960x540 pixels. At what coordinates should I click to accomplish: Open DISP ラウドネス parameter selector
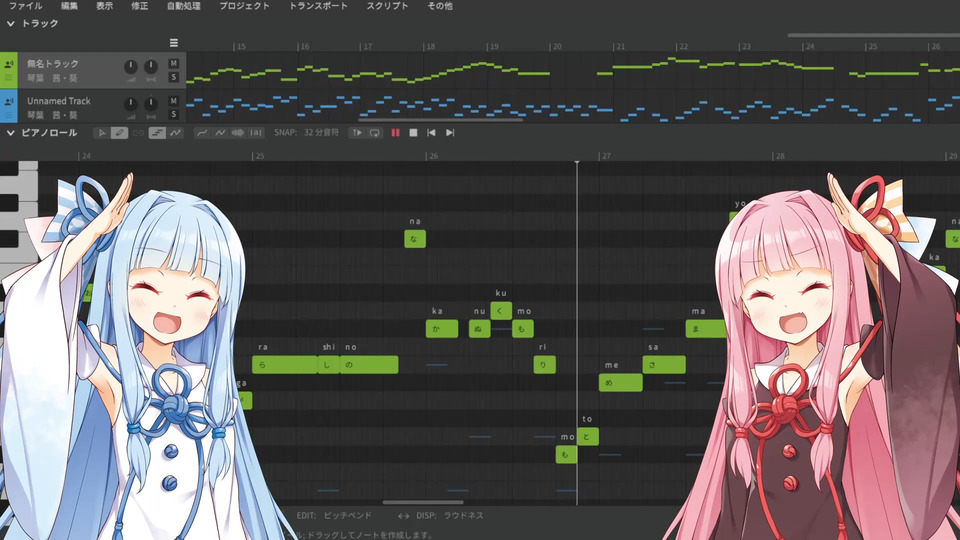tap(450, 516)
